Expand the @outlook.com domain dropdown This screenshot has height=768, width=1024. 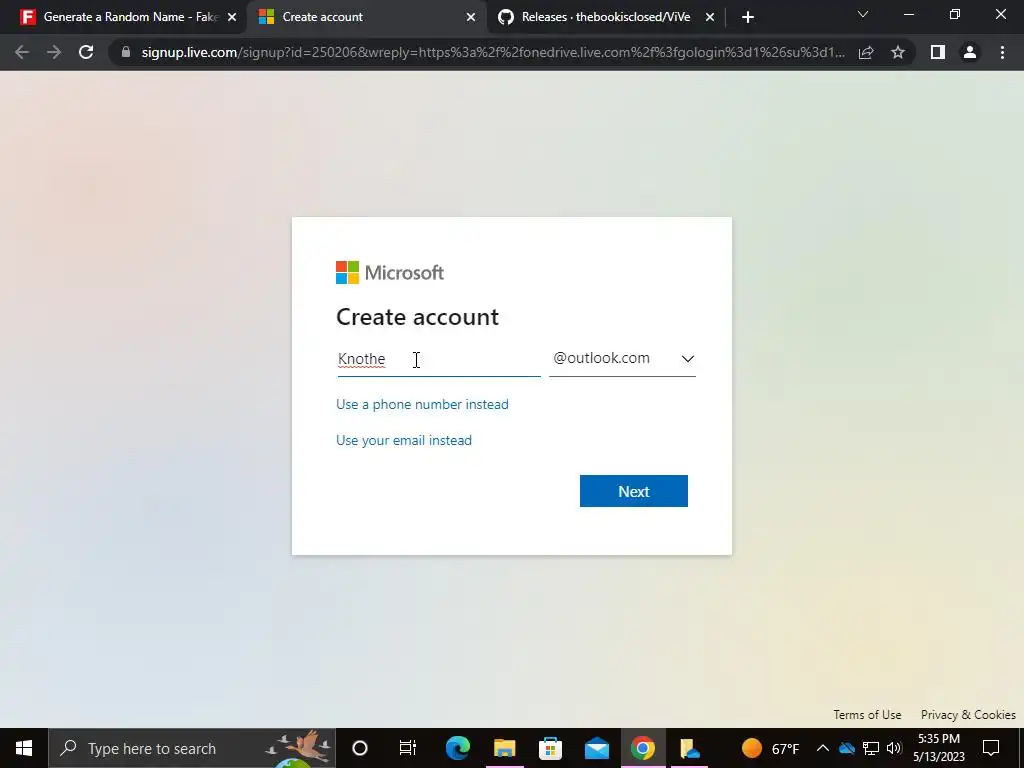[x=622, y=359]
